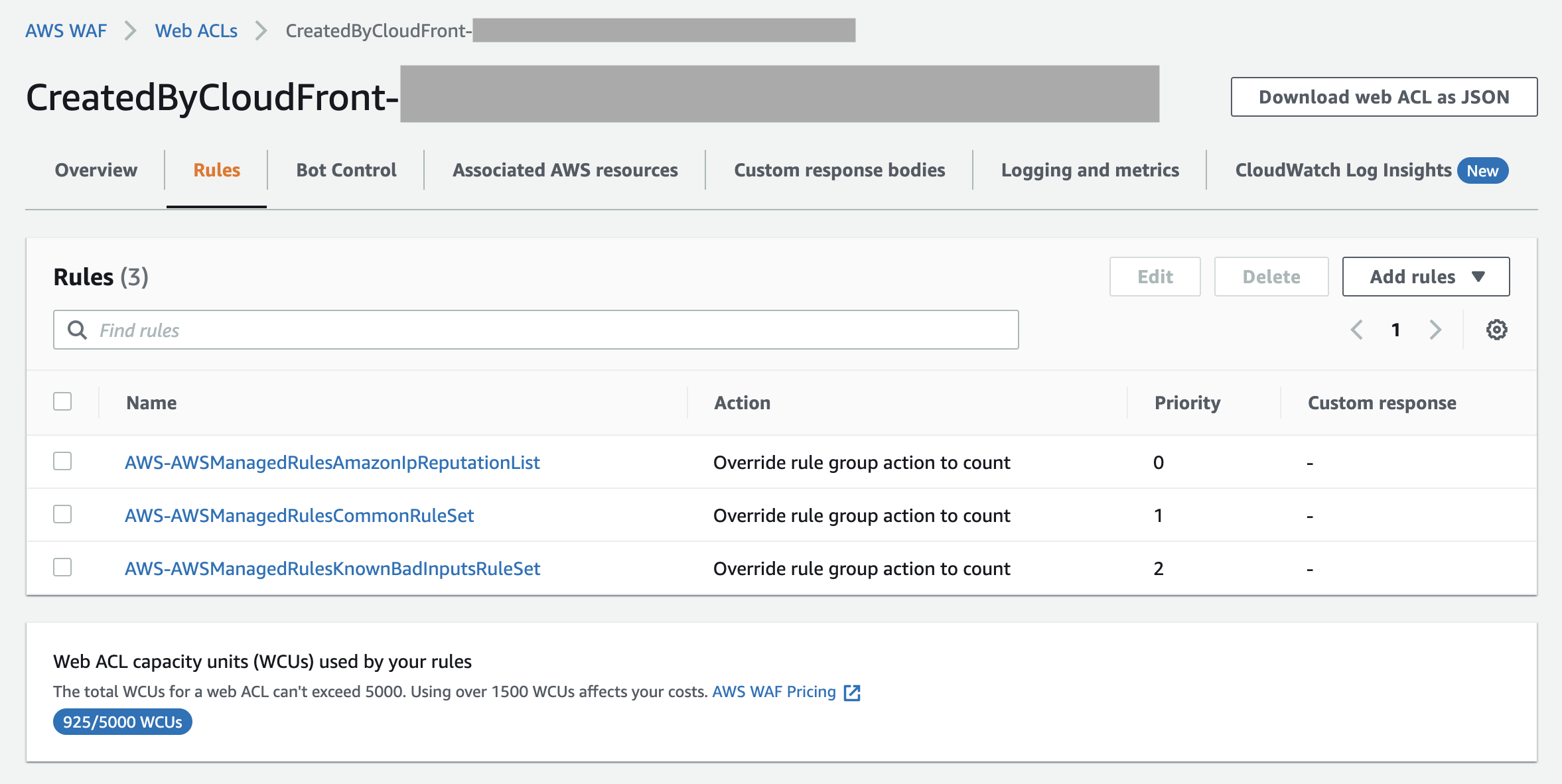Click the Edit button
Screen dimensions: 1562x784
pos(1155,277)
